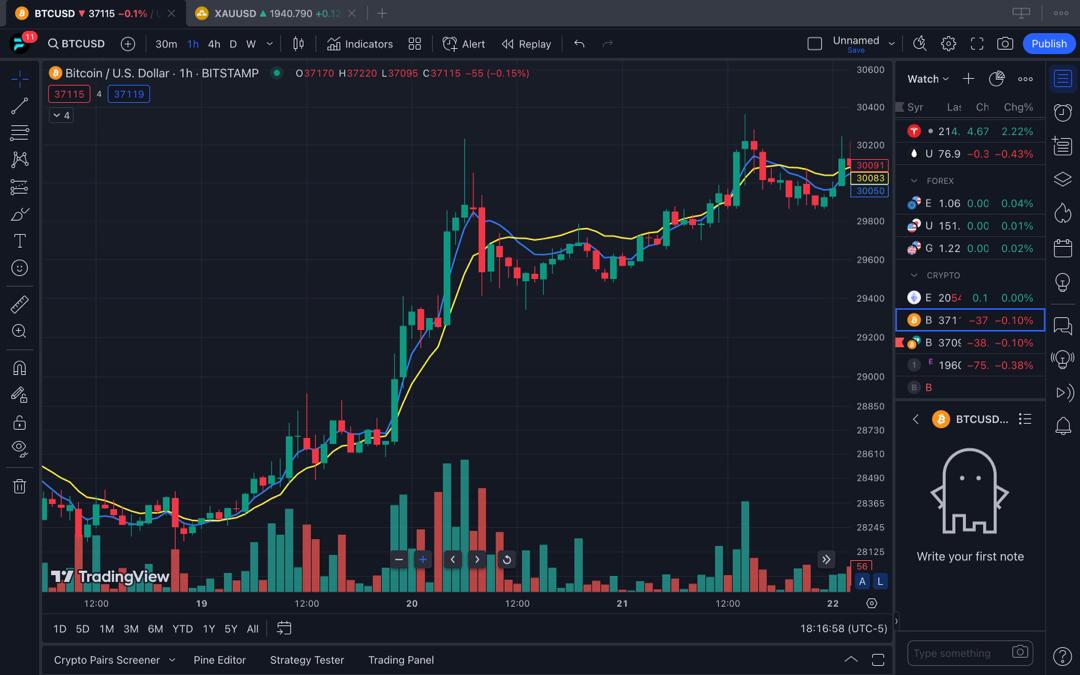Click the blue 37119 price box

129,94
